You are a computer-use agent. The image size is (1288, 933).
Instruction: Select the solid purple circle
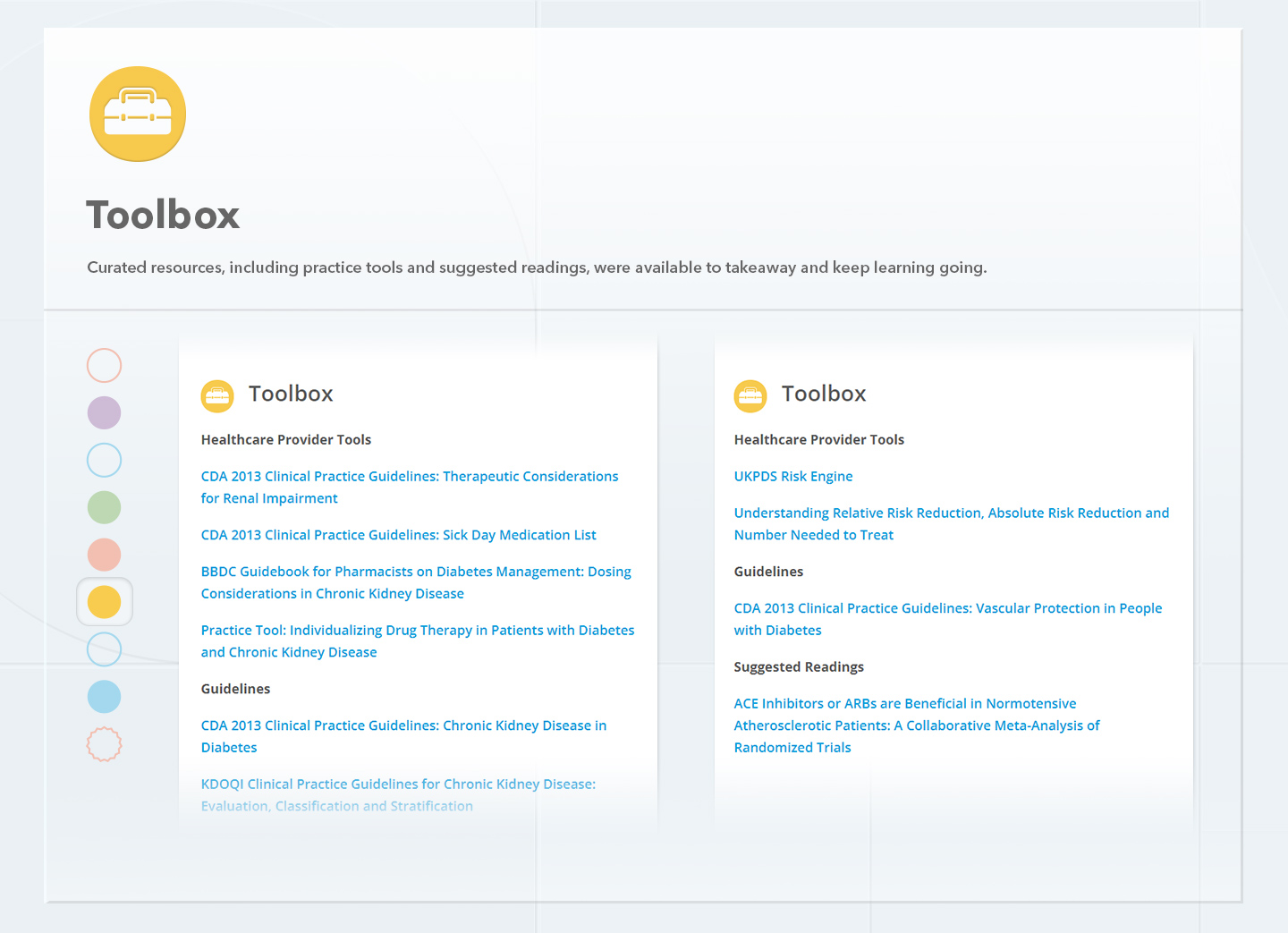click(x=105, y=413)
